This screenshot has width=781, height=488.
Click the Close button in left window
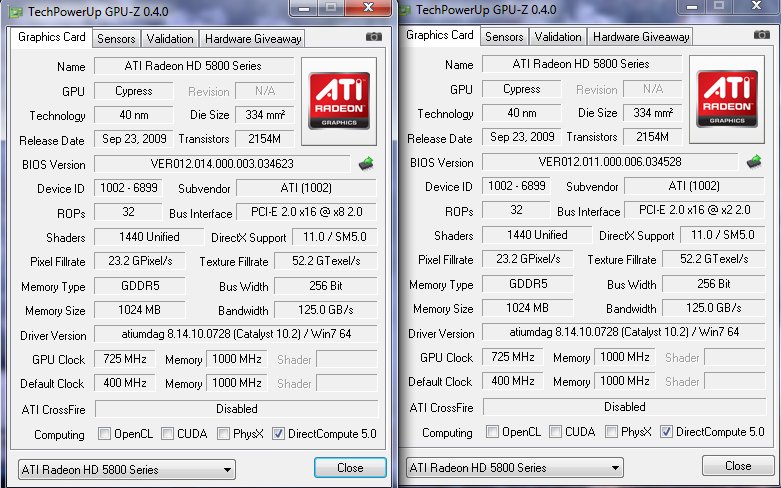[x=350, y=468]
